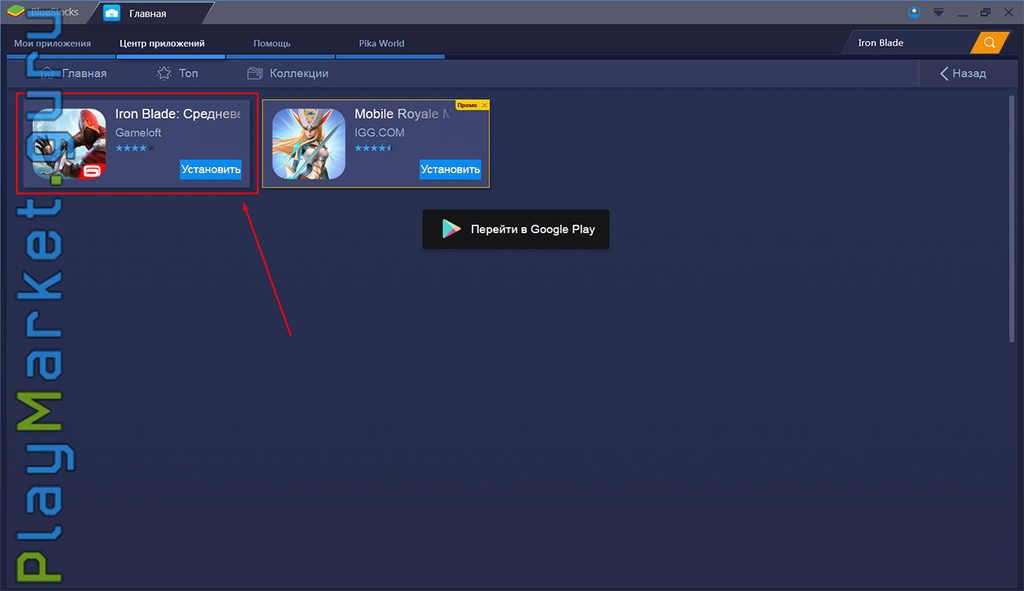Install Iron Blade with Установить

[211, 169]
